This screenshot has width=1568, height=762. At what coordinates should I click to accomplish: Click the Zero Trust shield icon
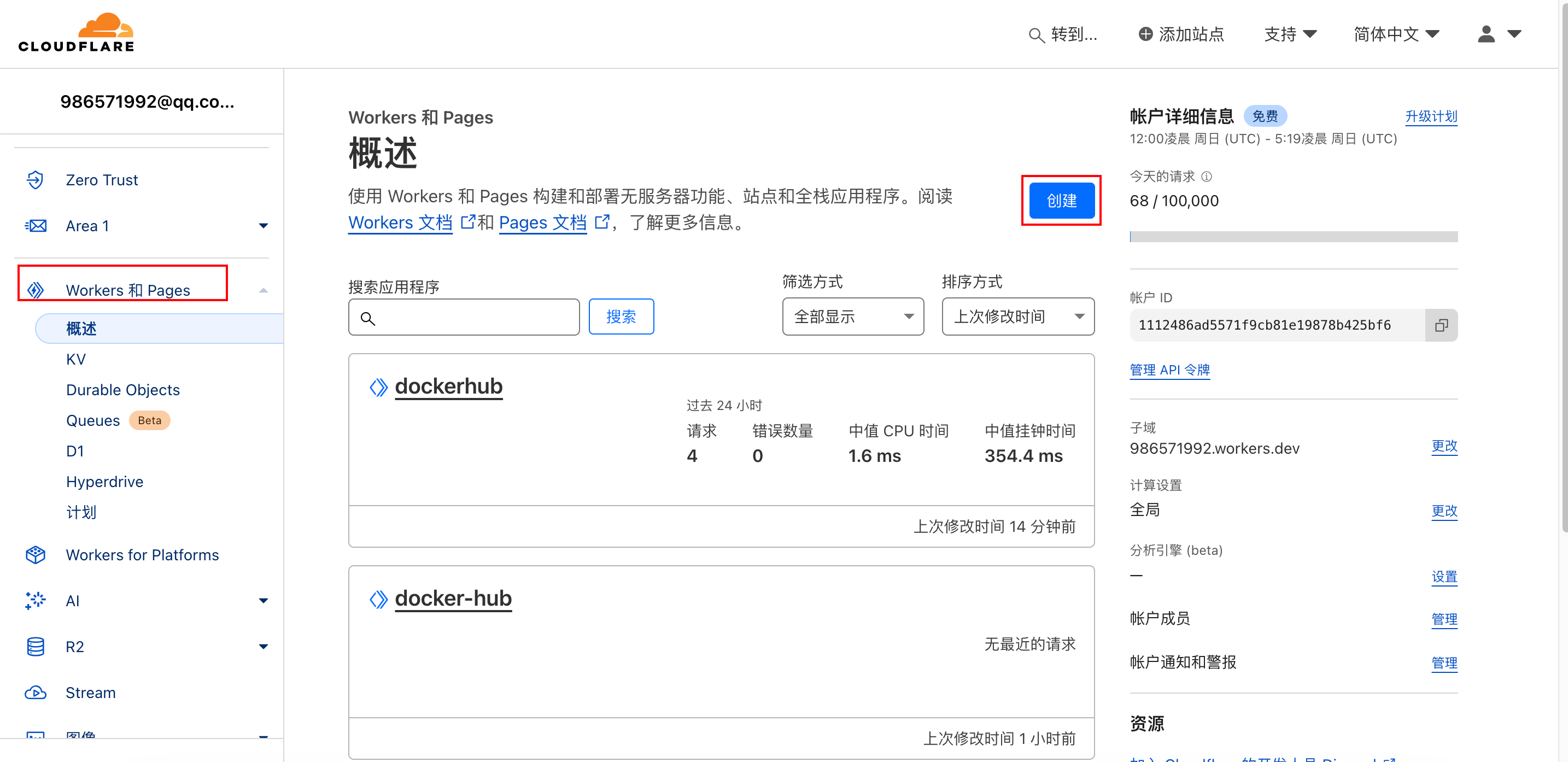point(36,180)
